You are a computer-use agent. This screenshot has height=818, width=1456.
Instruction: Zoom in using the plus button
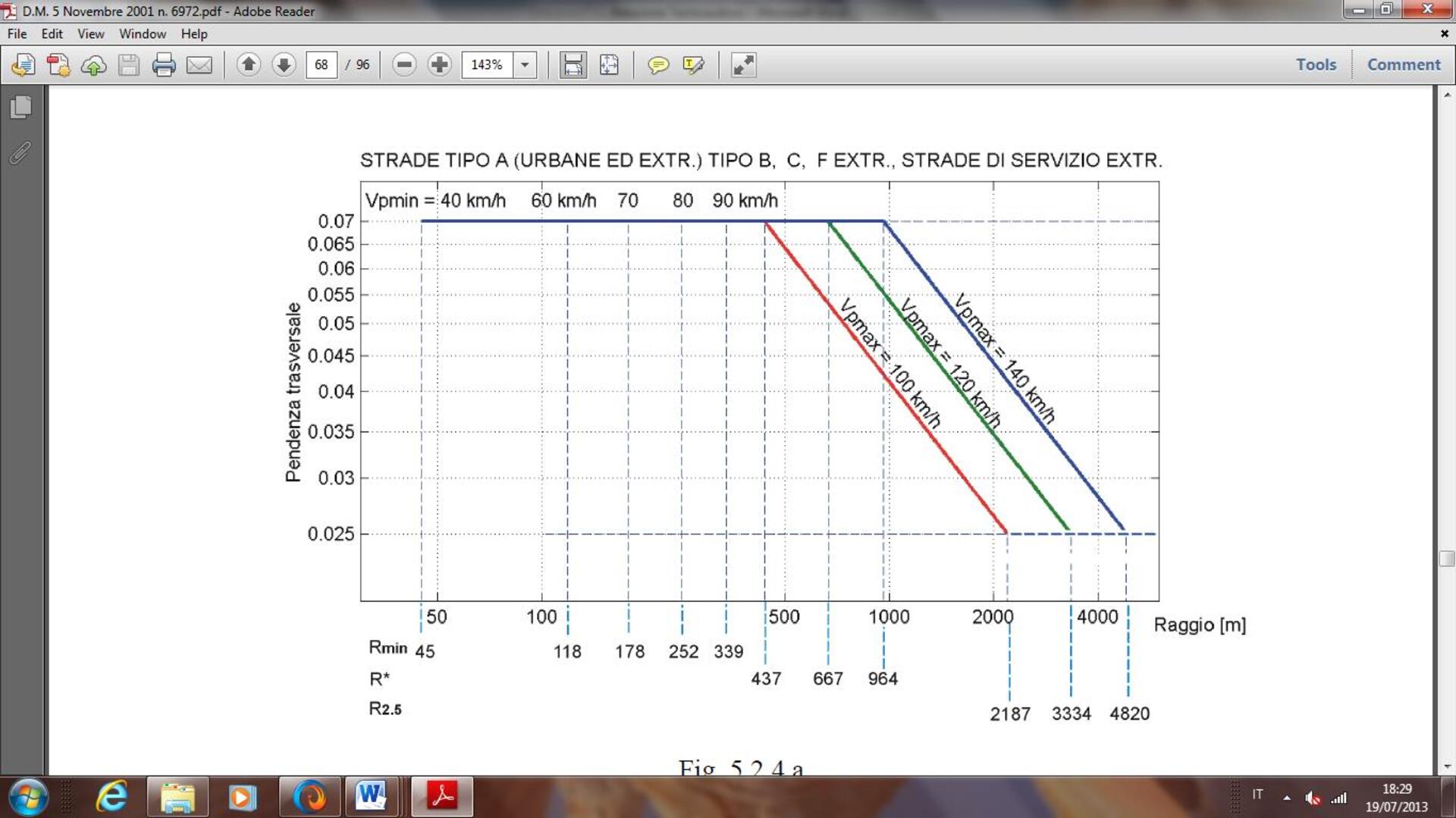pyautogui.click(x=439, y=65)
